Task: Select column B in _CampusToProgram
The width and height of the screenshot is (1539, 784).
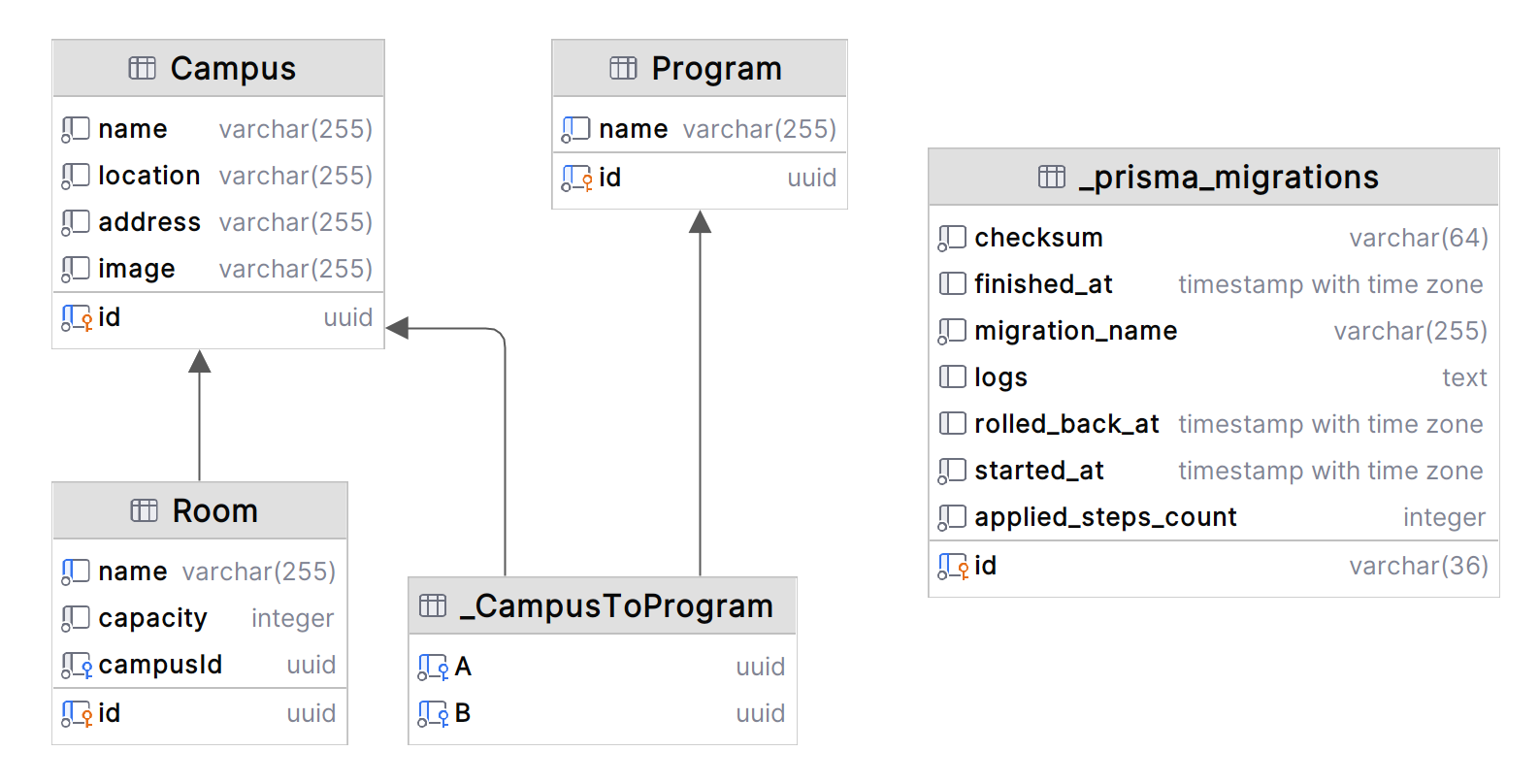Action: (463, 713)
